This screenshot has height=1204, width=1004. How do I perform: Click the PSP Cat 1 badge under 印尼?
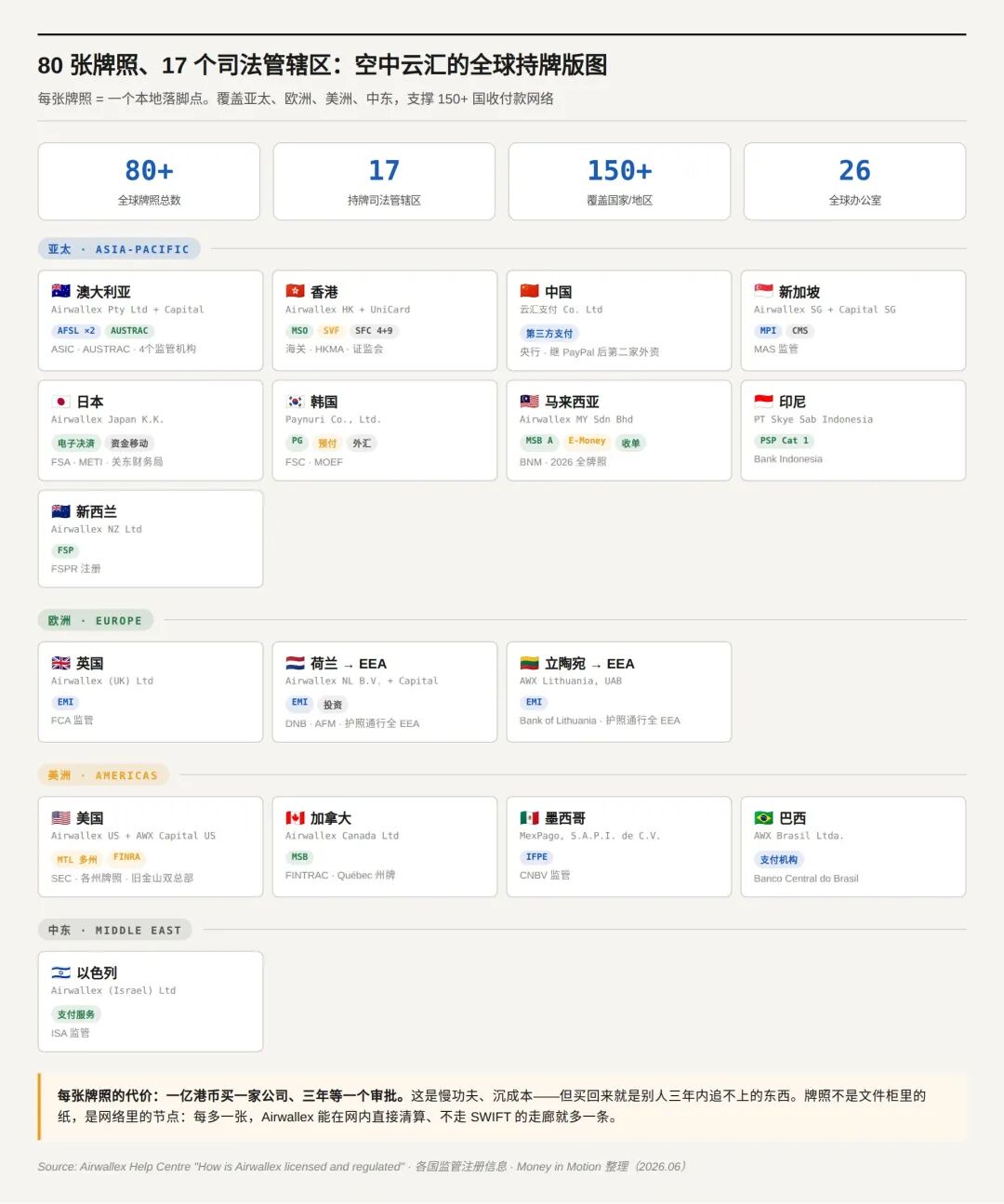(785, 441)
